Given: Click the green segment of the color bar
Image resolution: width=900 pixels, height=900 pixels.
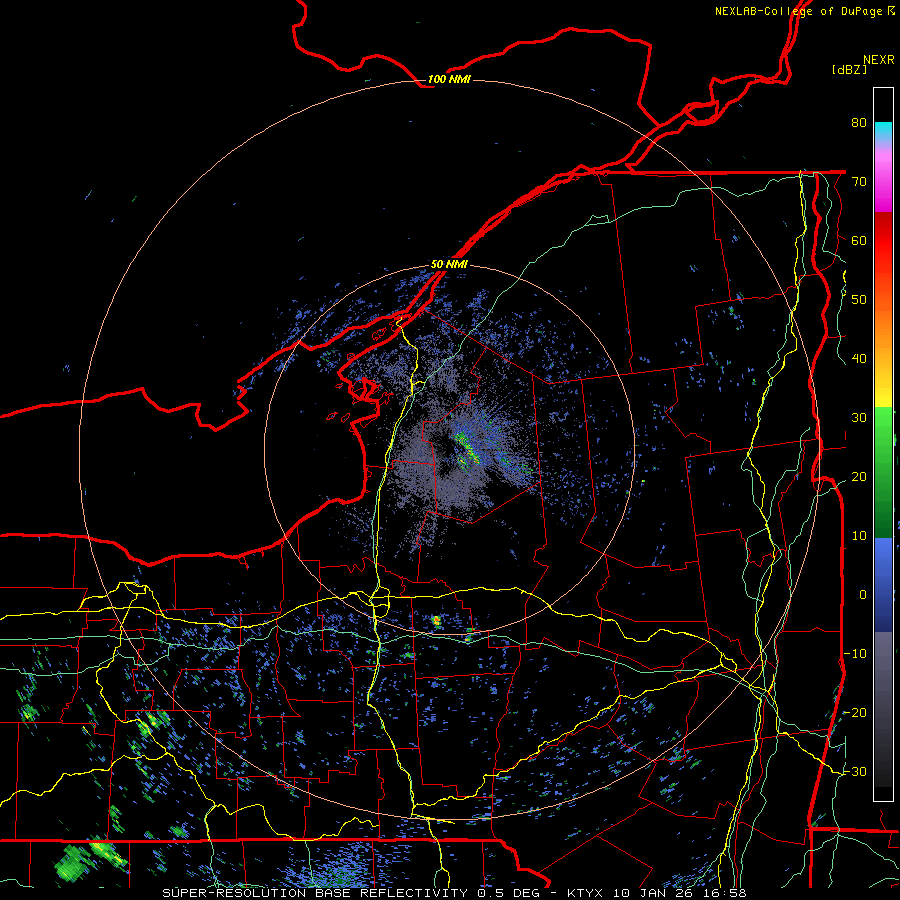Looking at the screenshot, I should coord(883,472).
